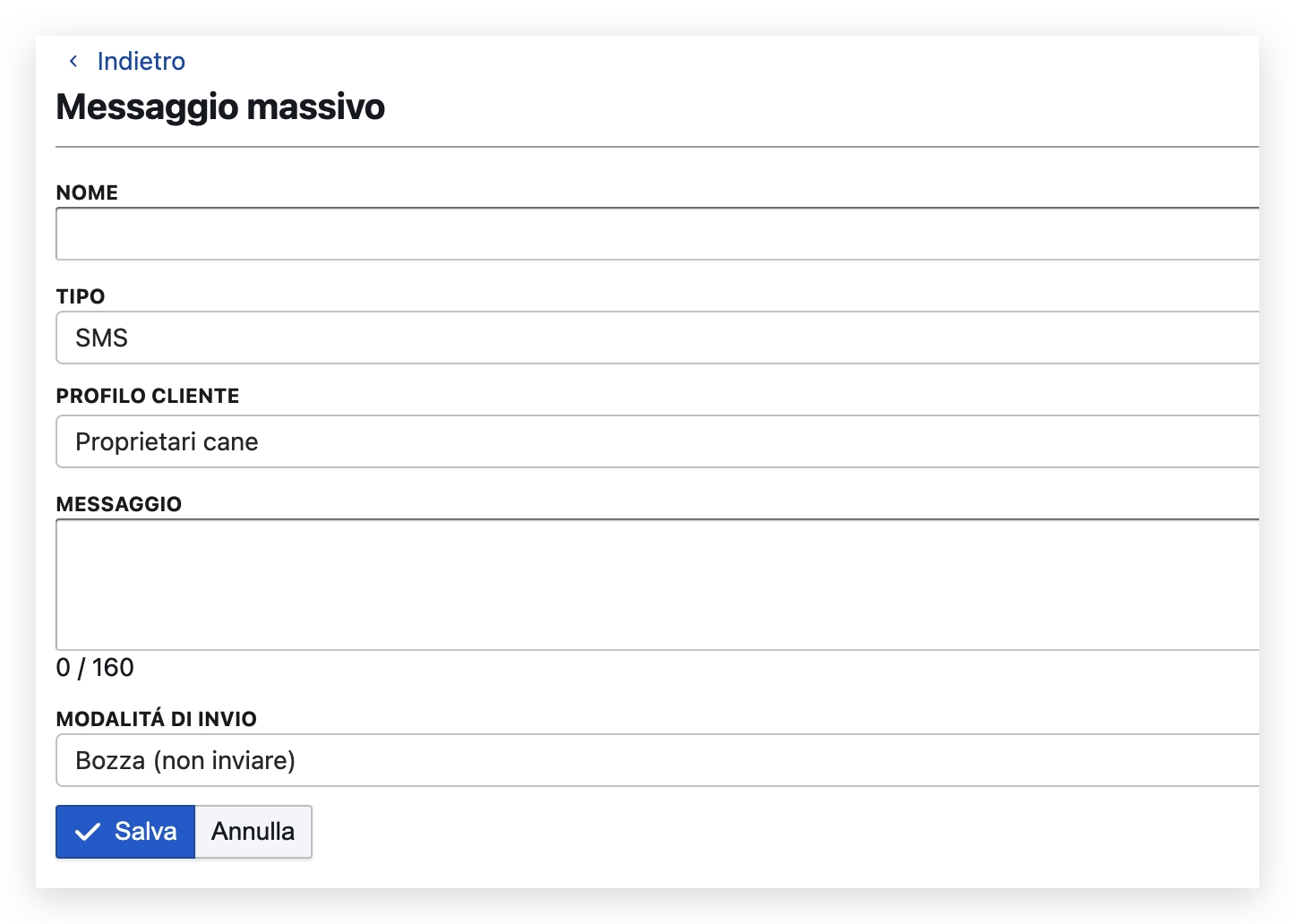Screen dimensions: 1295x924
Task: Save the form with Salva
Action: (125, 832)
